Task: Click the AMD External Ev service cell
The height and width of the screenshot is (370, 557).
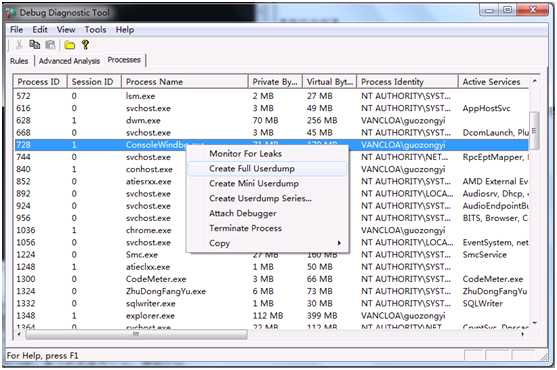Action: (495, 182)
